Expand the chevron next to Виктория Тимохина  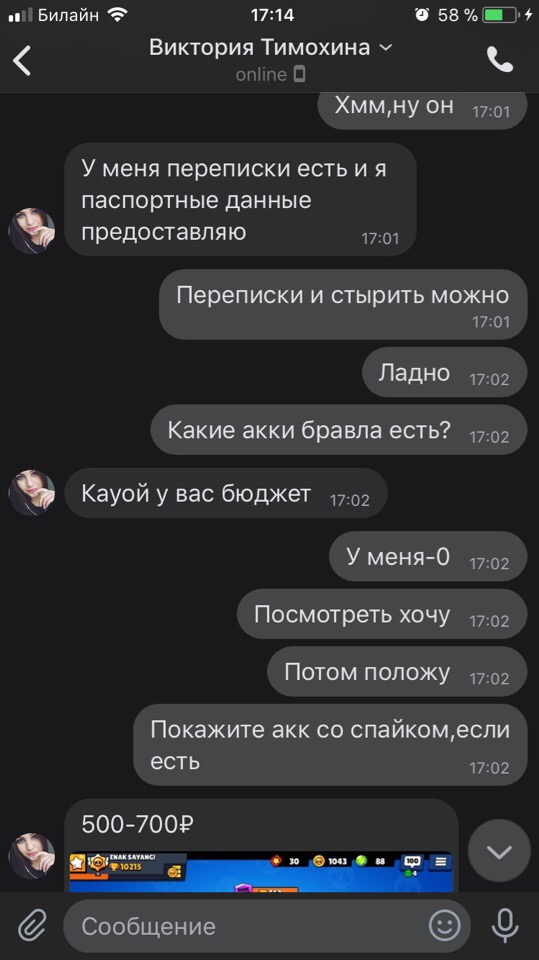point(385,47)
